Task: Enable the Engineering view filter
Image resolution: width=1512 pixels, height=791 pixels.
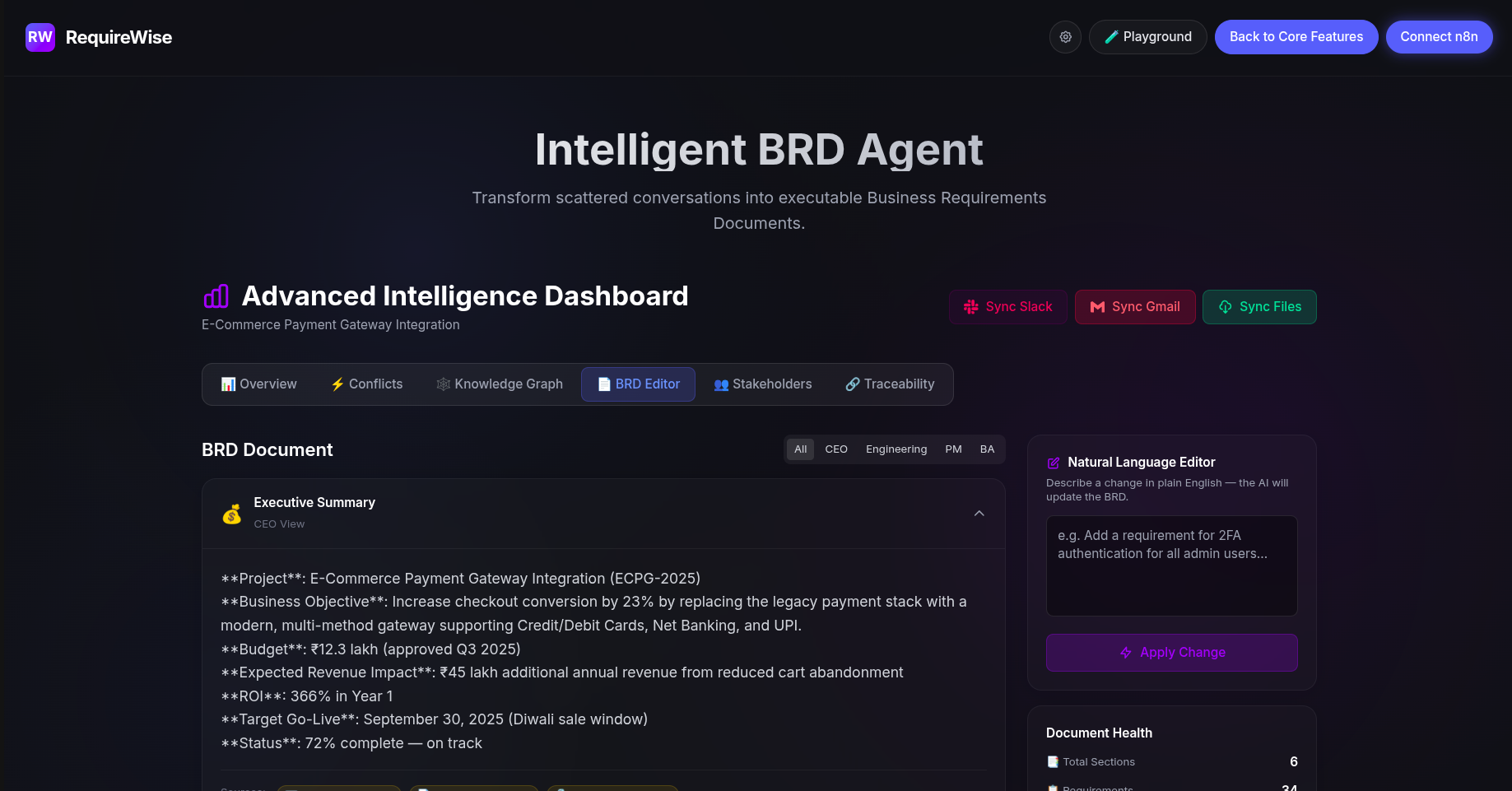Action: click(x=896, y=449)
